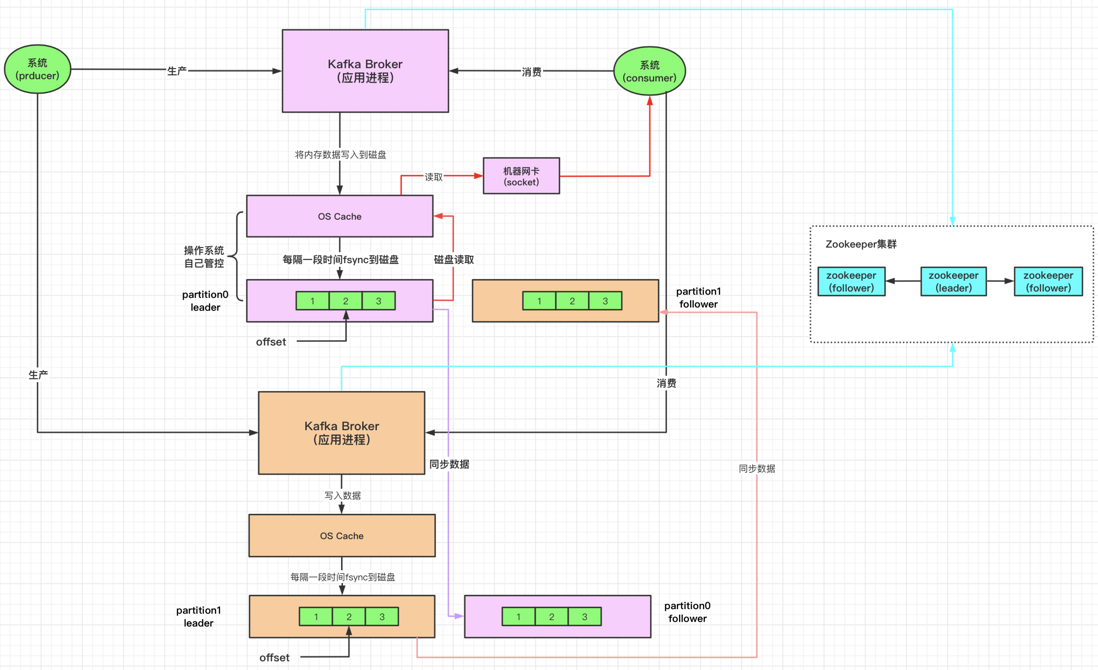Click the 操作系统自己管控 label
The height and width of the screenshot is (670, 1098).
204,257
